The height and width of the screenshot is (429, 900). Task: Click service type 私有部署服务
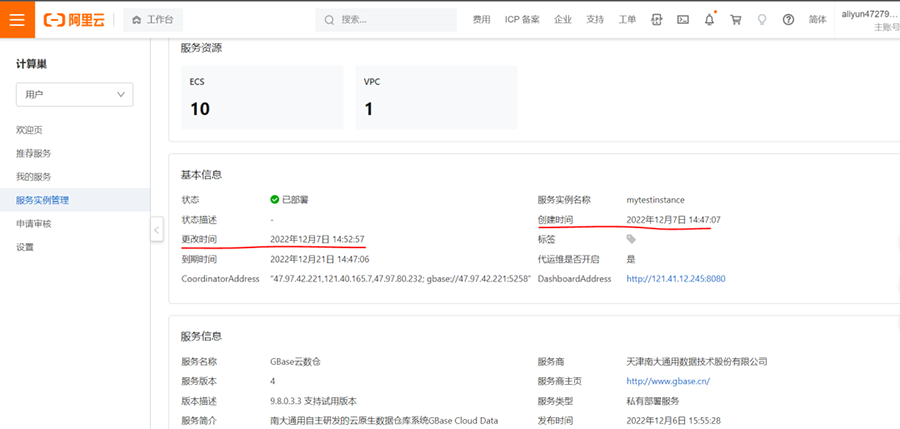[x=653, y=401]
